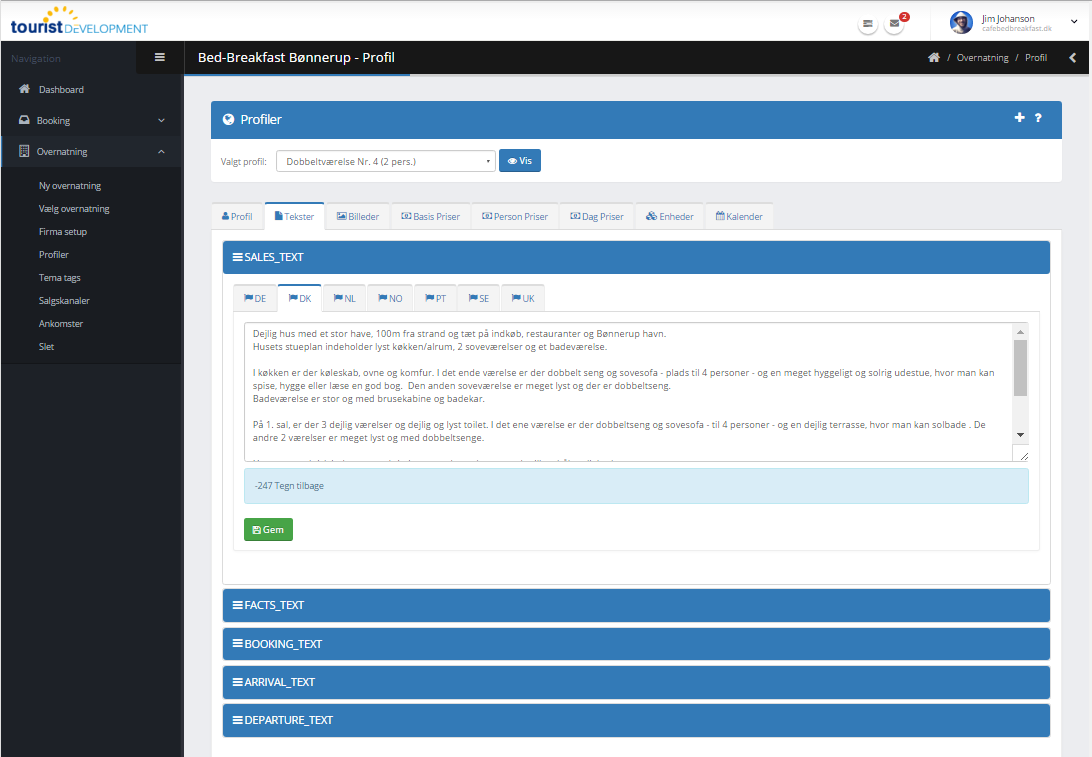Expand the BOOKING_TEXT section

click(636, 644)
